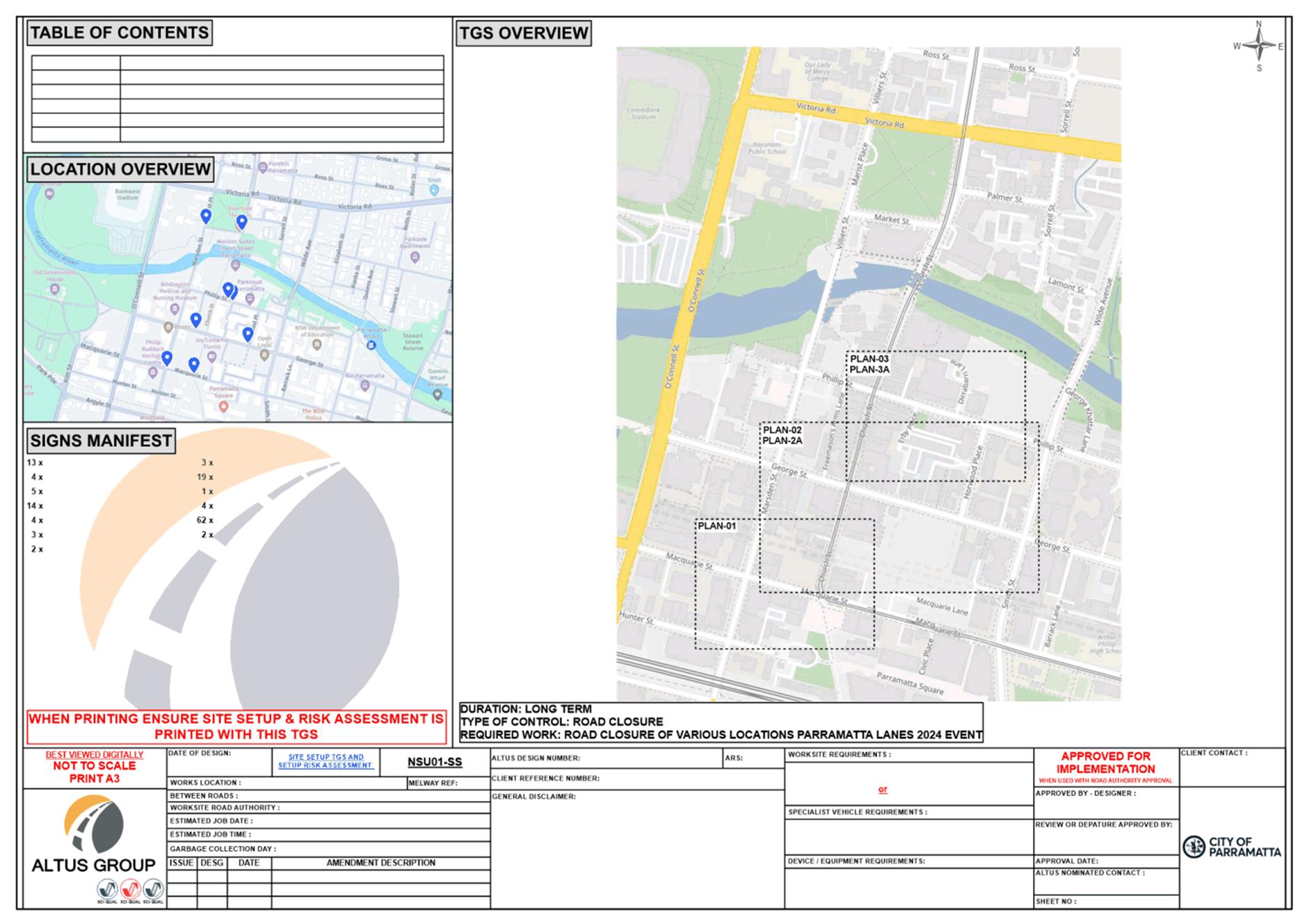Click the DEVICE / EQUIPMENT REQUIREMENTS box
The height and width of the screenshot is (924, 1307).
909,882
